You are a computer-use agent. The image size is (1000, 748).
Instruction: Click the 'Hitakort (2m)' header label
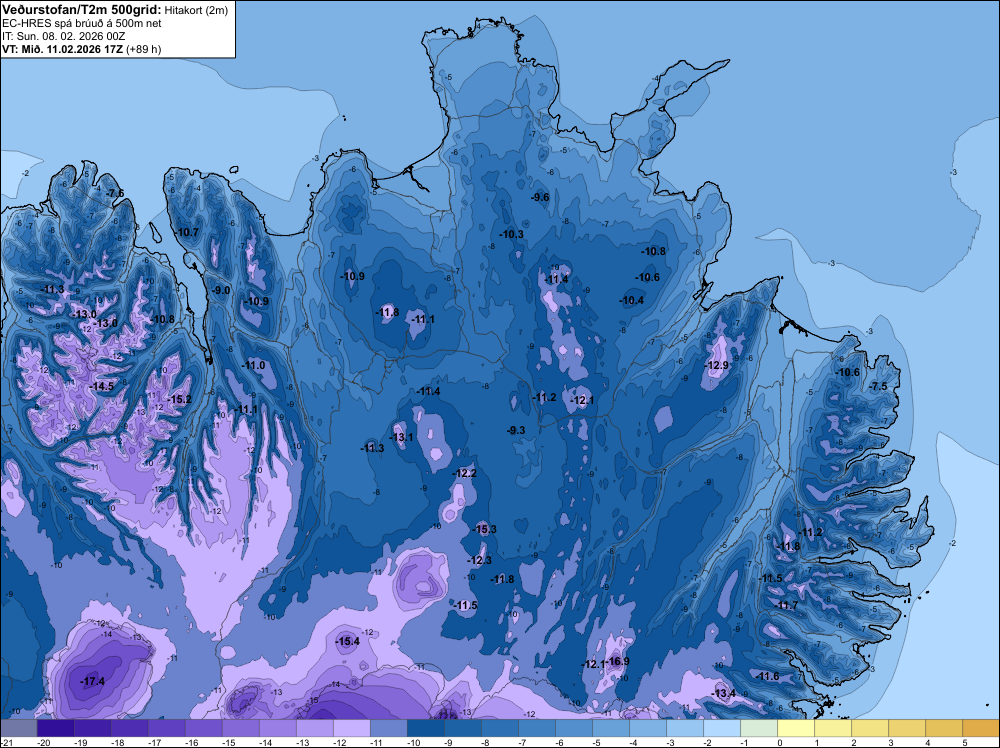click(196, 10)
